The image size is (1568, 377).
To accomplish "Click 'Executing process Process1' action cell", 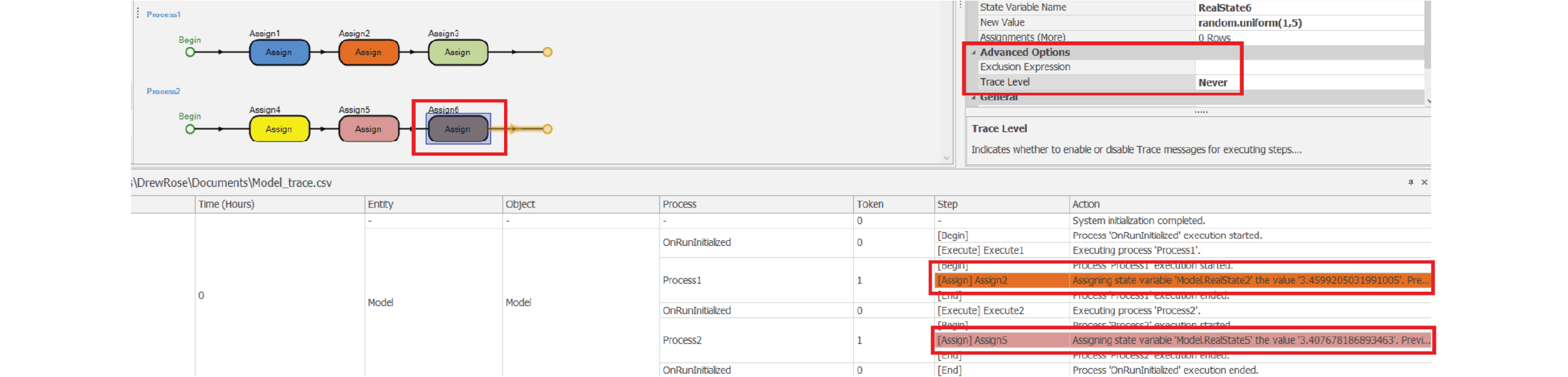I will pyautogui.click(x=1250, y=250).
